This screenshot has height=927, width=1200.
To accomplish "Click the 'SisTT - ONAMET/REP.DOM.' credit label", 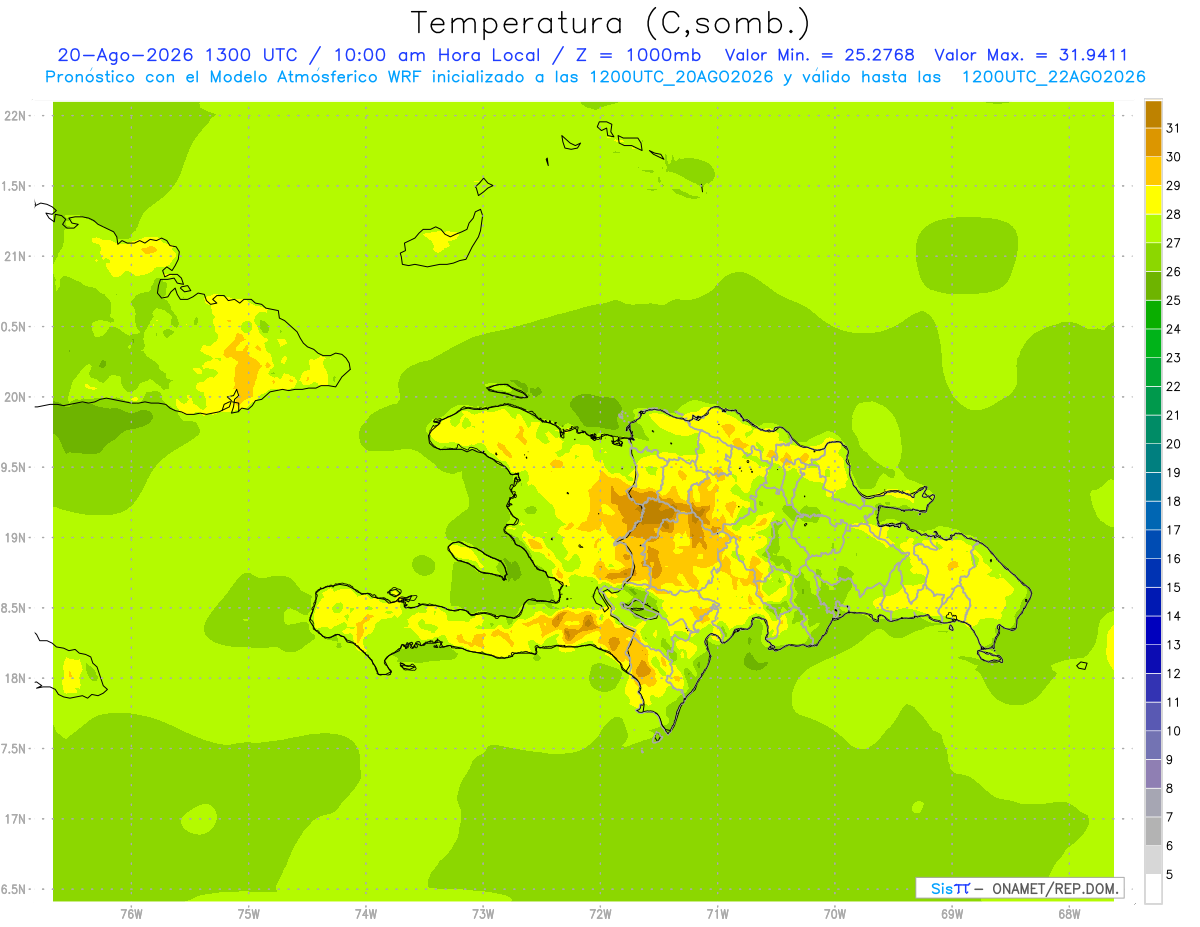I will tap(1019, 888).
